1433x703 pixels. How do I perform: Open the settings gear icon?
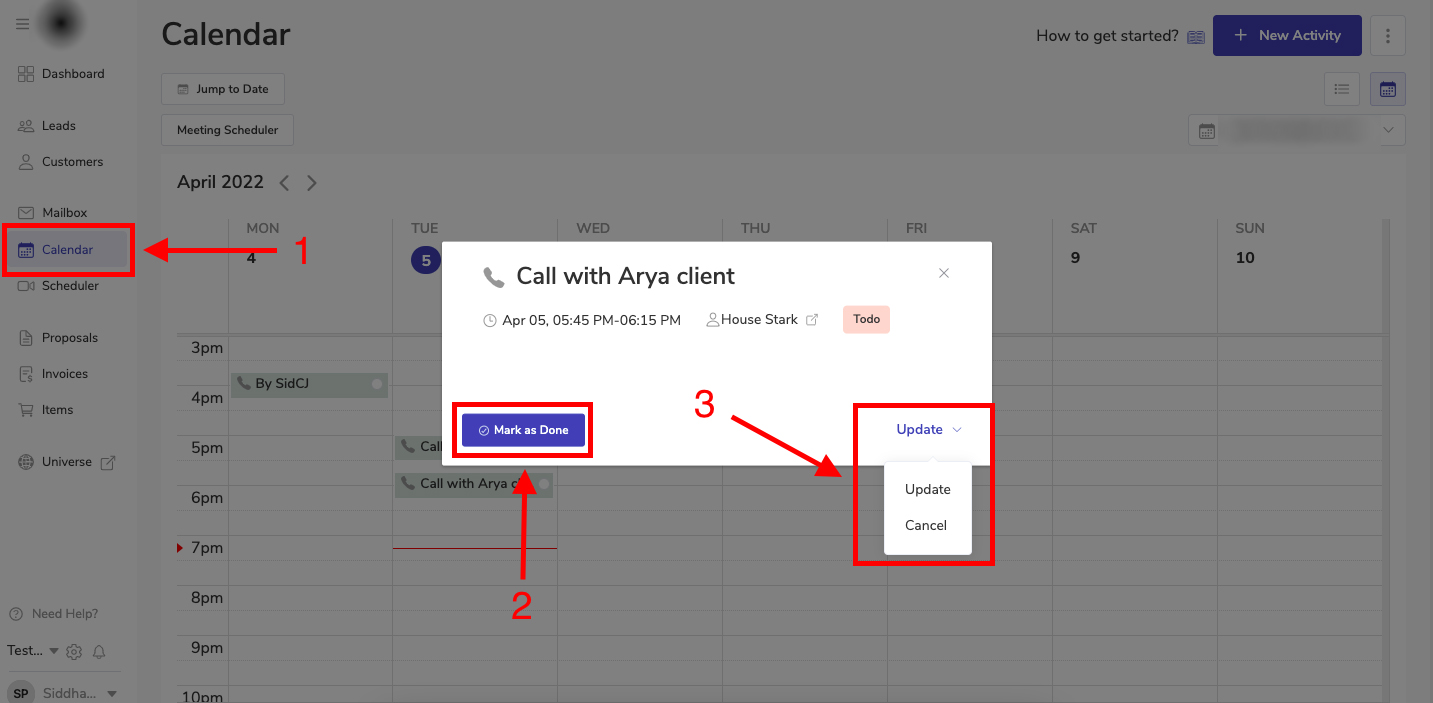74,652
